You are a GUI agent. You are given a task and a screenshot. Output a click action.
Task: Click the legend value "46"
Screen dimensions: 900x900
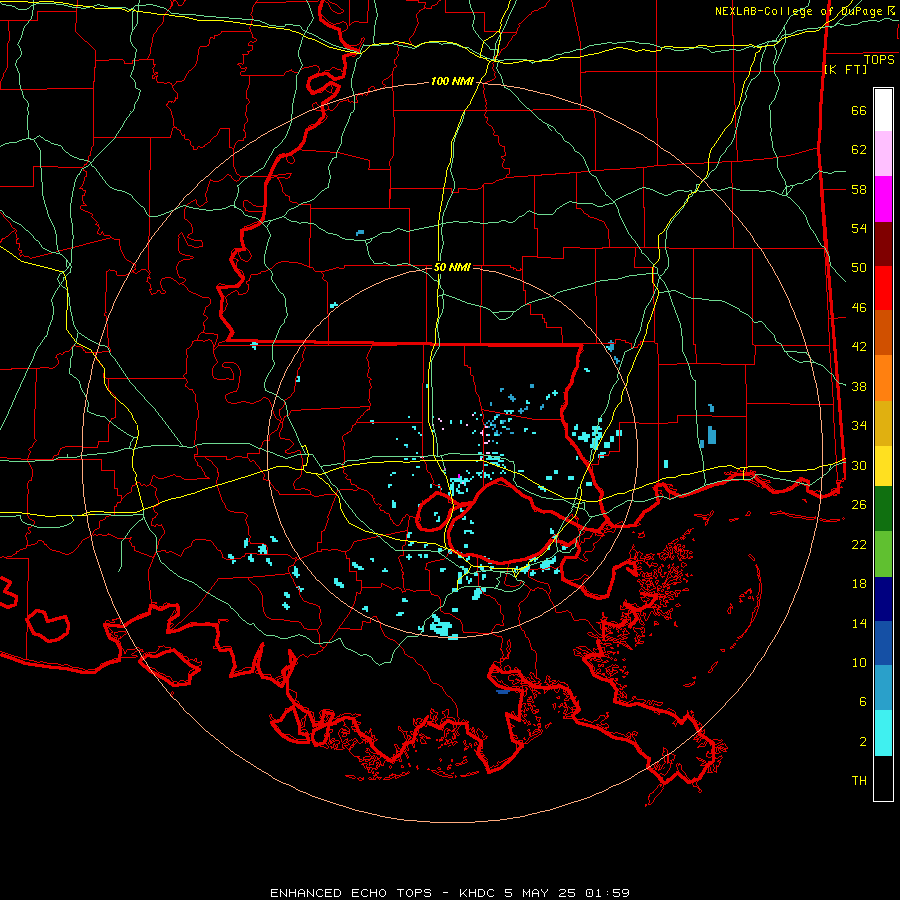pos(859,308)
